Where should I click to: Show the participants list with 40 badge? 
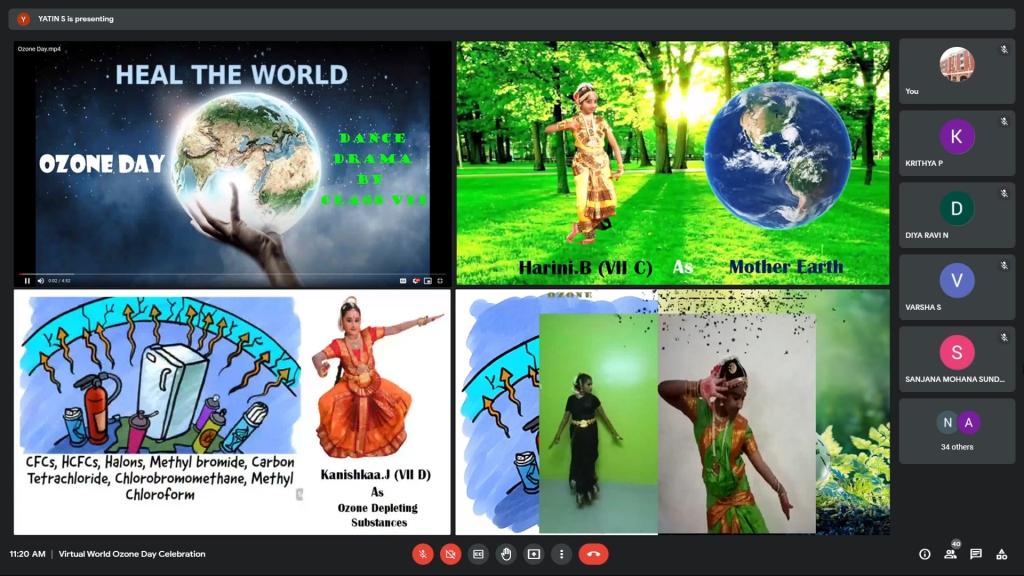(950, 554)
